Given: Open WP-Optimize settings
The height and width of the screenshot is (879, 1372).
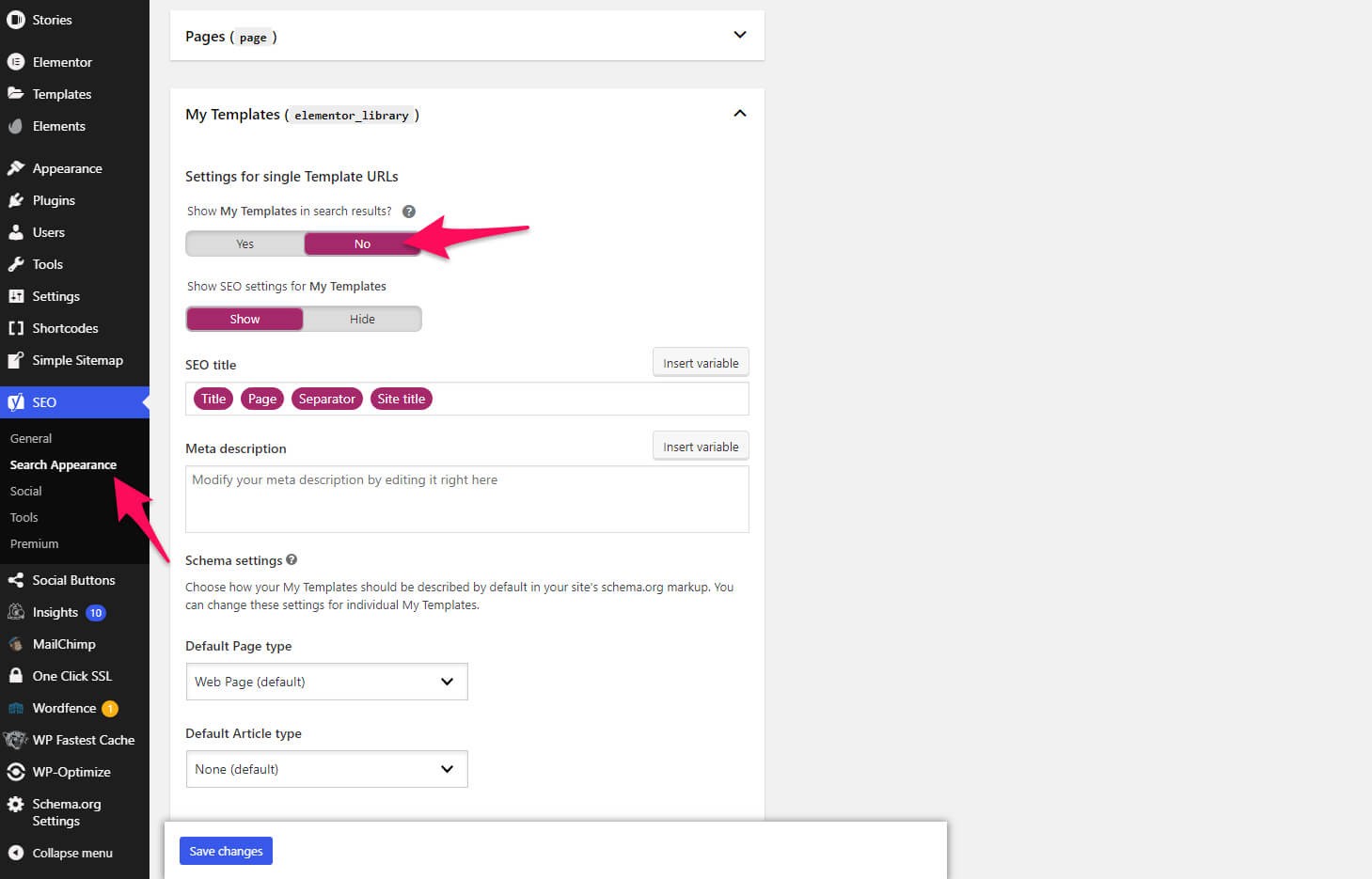Looking at the screenshot, I should tap(69, 771).
